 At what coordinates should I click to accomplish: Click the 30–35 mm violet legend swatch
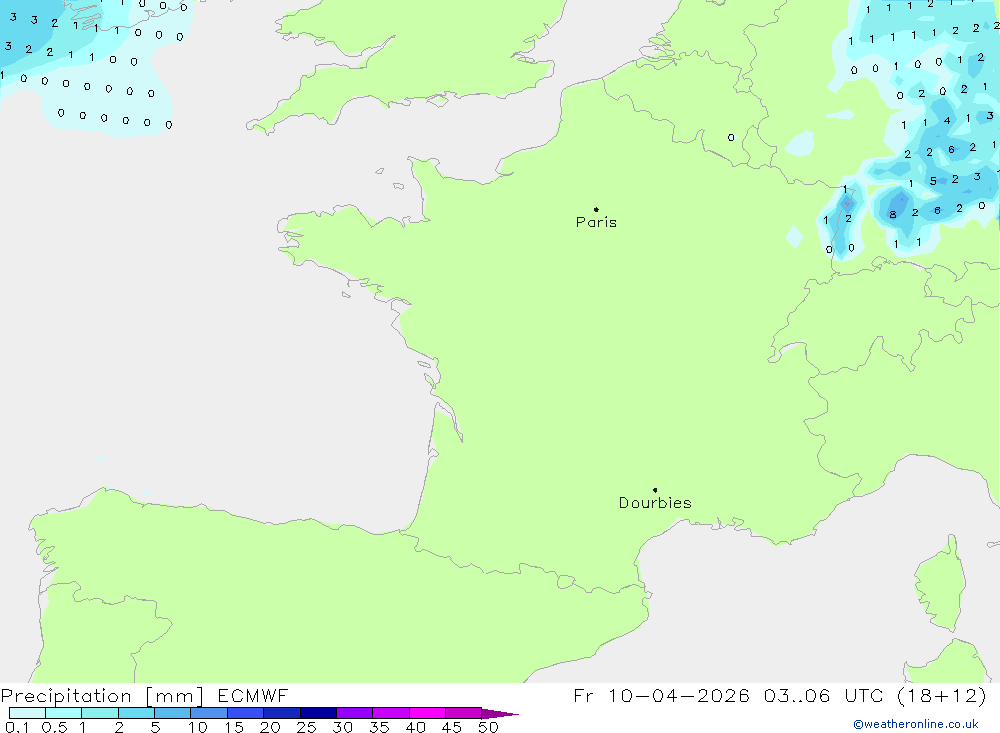(x=355, y=713)
